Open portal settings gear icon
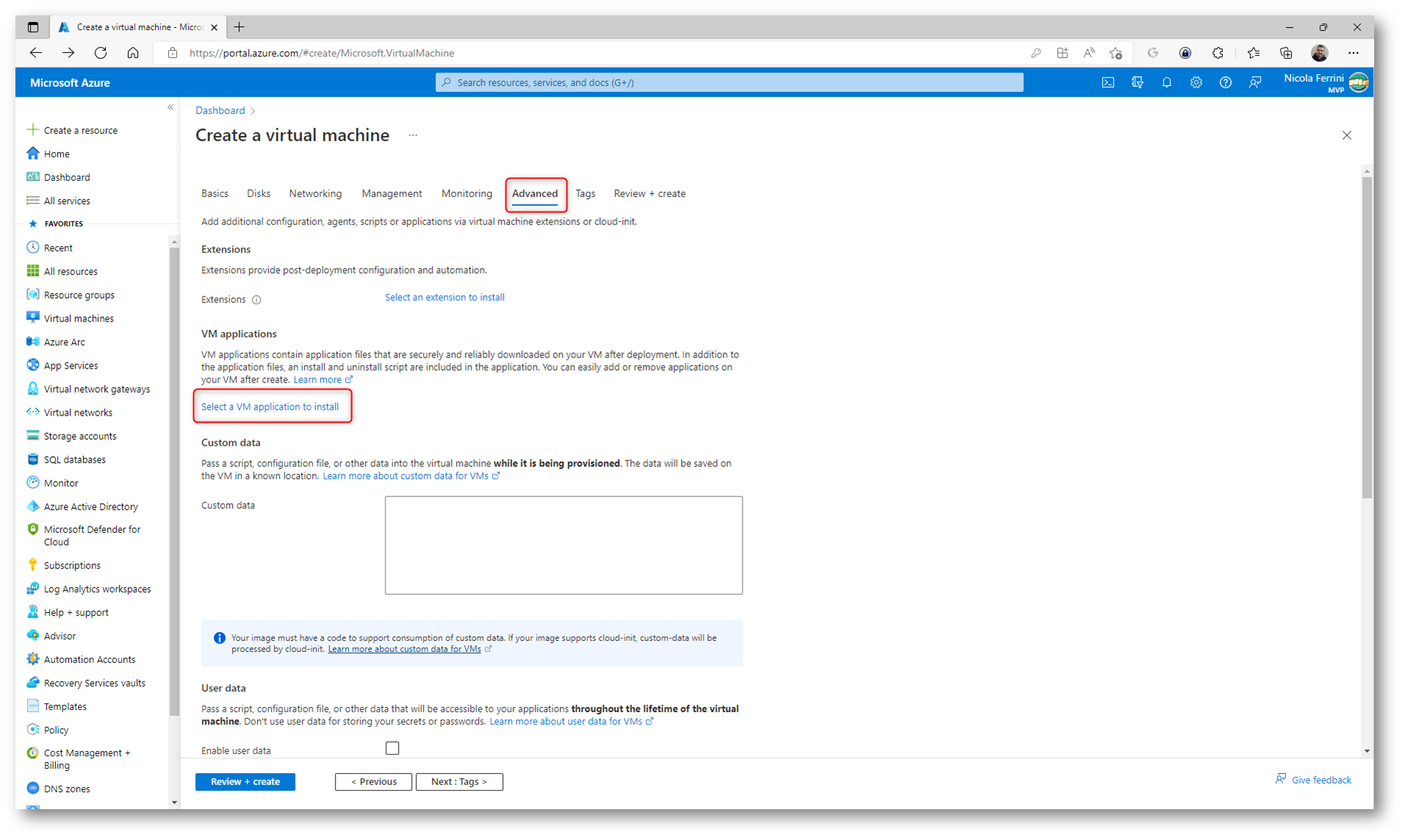Screen dimensions: 1405x840 (1196, 83)
